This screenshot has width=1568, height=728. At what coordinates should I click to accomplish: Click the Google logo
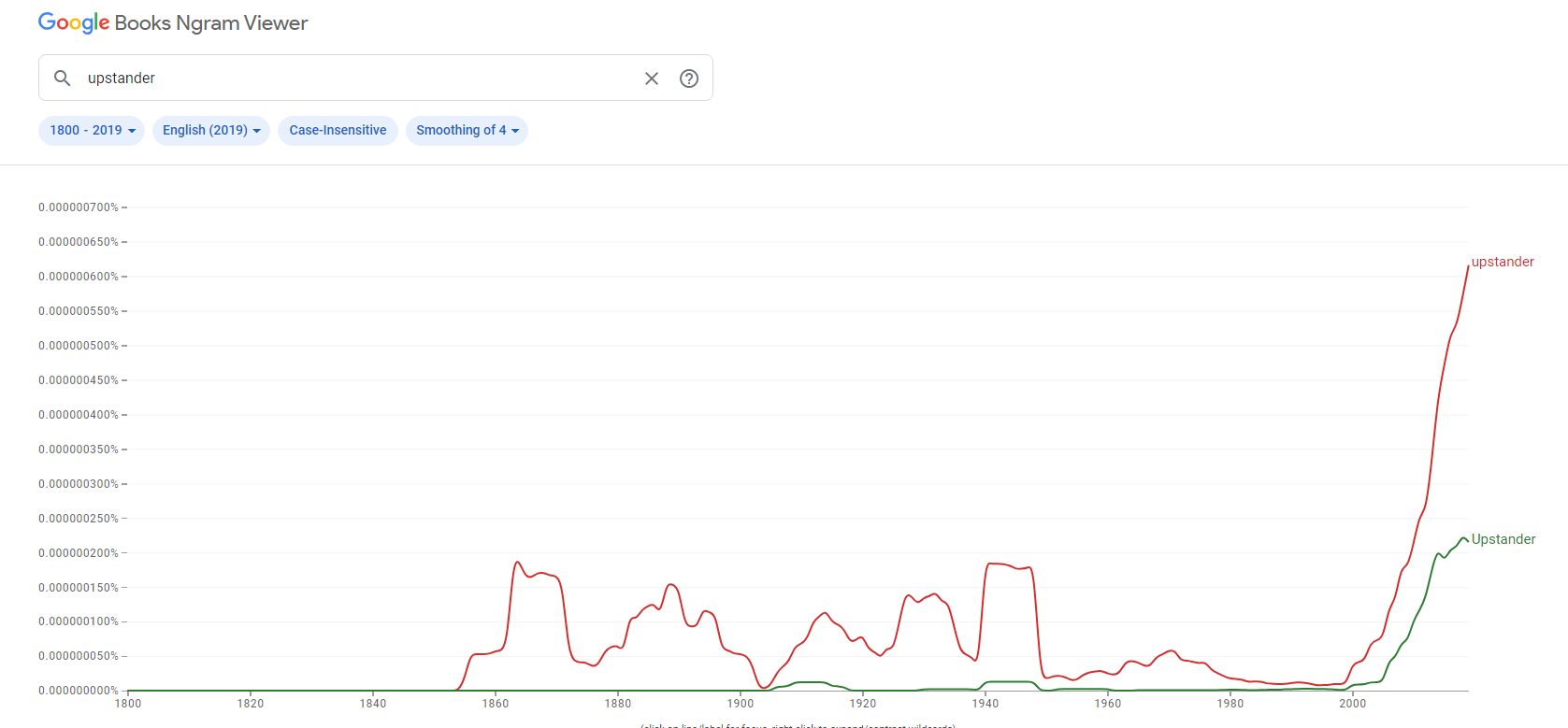tap(74, 23)
